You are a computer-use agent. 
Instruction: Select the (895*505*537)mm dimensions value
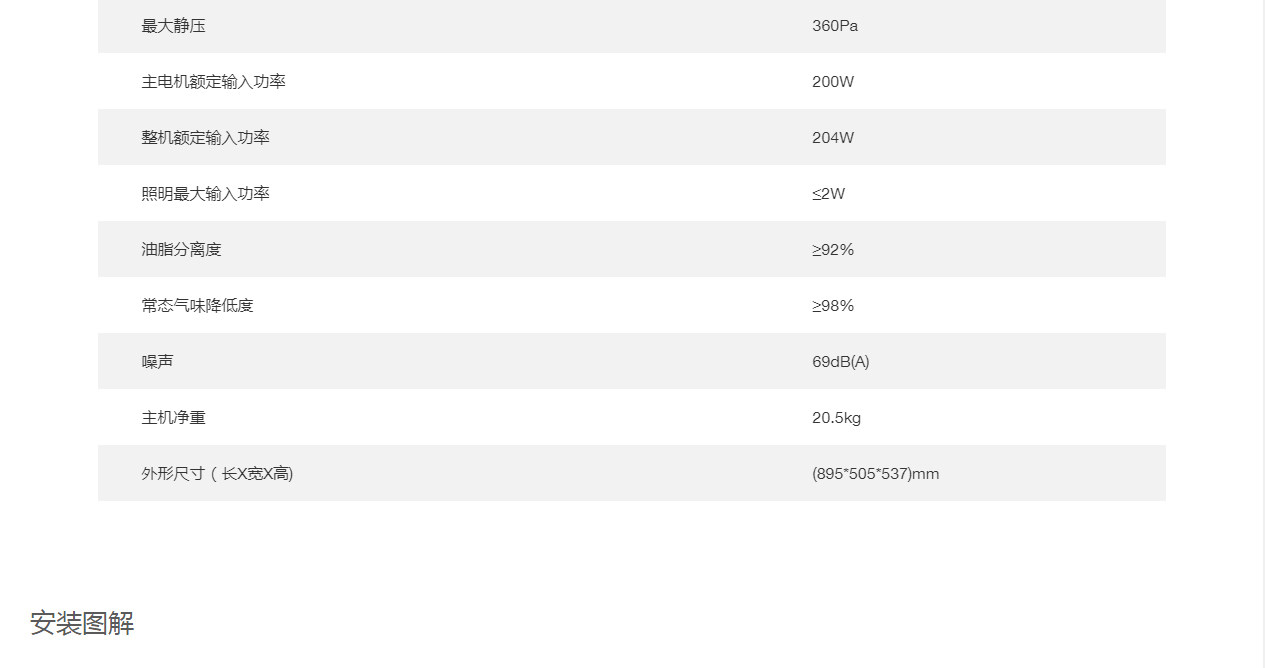875,474
